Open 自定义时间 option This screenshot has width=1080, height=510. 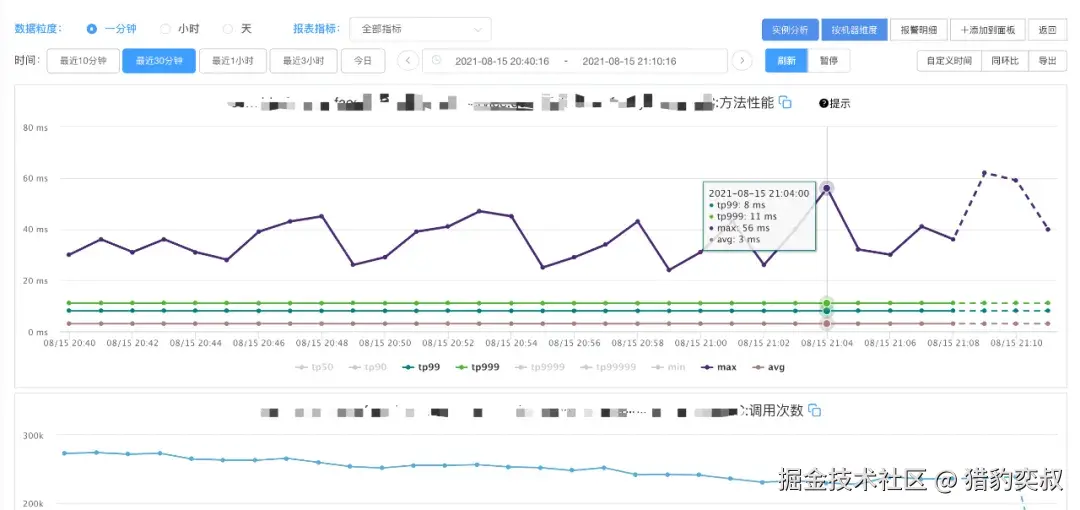[x=949, y=61]
